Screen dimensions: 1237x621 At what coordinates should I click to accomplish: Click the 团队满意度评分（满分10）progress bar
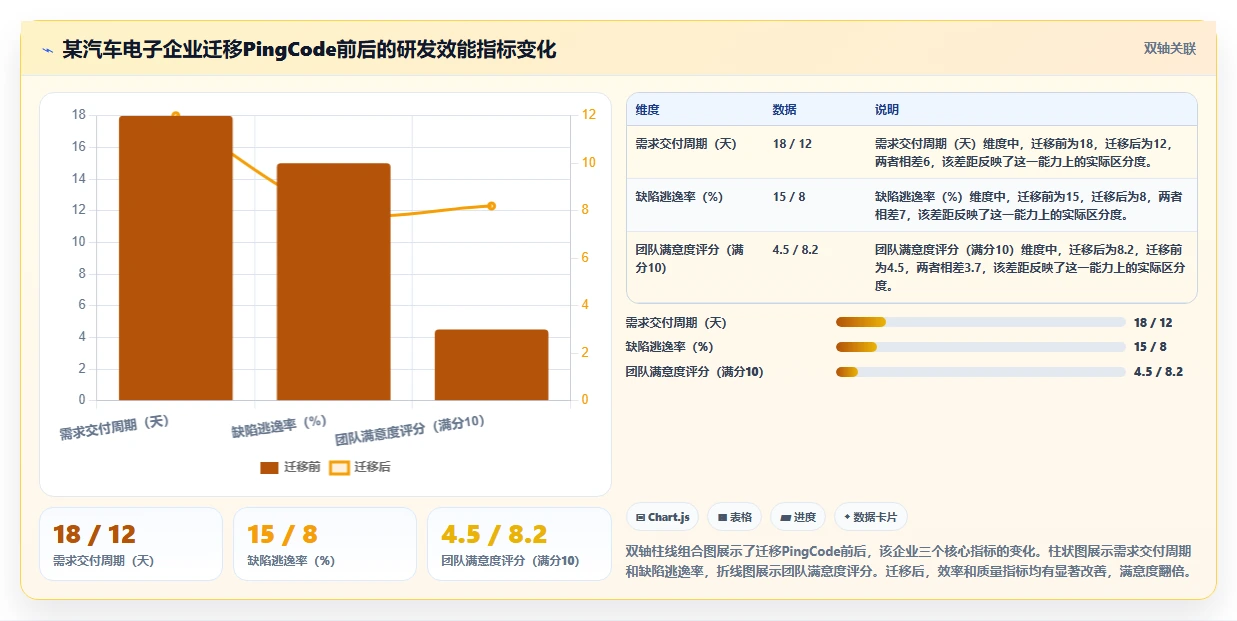[981, 372]
